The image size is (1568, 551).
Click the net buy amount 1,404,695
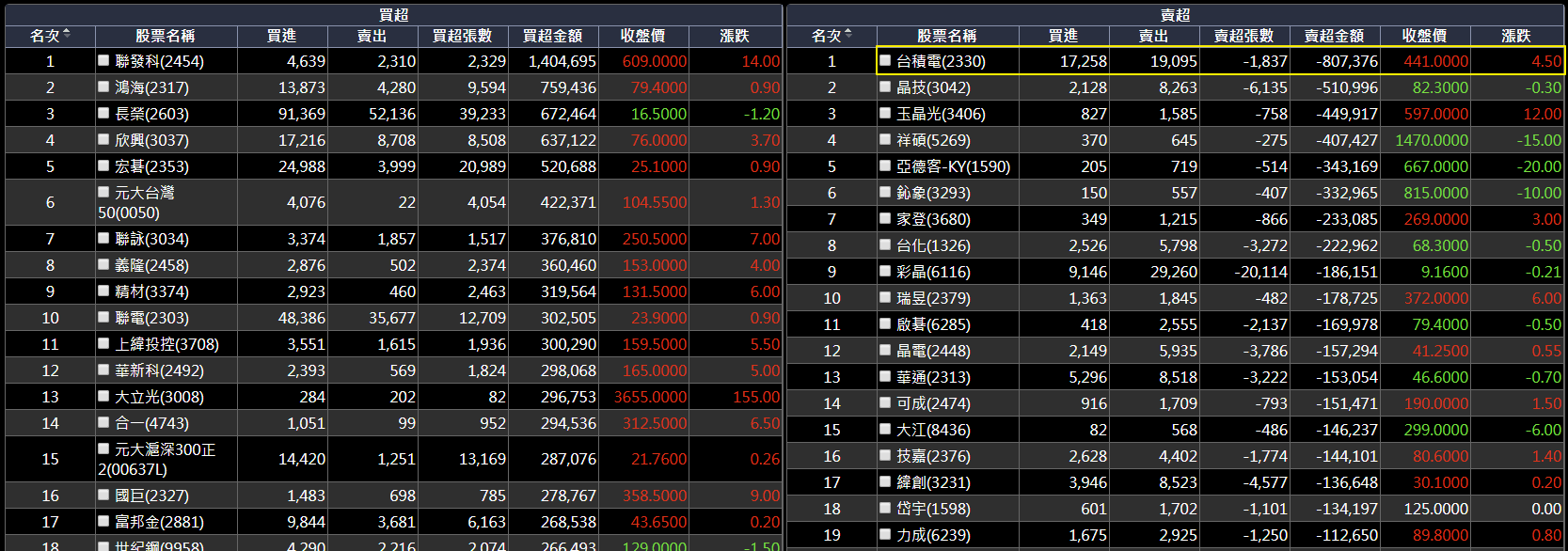(562, 61)
